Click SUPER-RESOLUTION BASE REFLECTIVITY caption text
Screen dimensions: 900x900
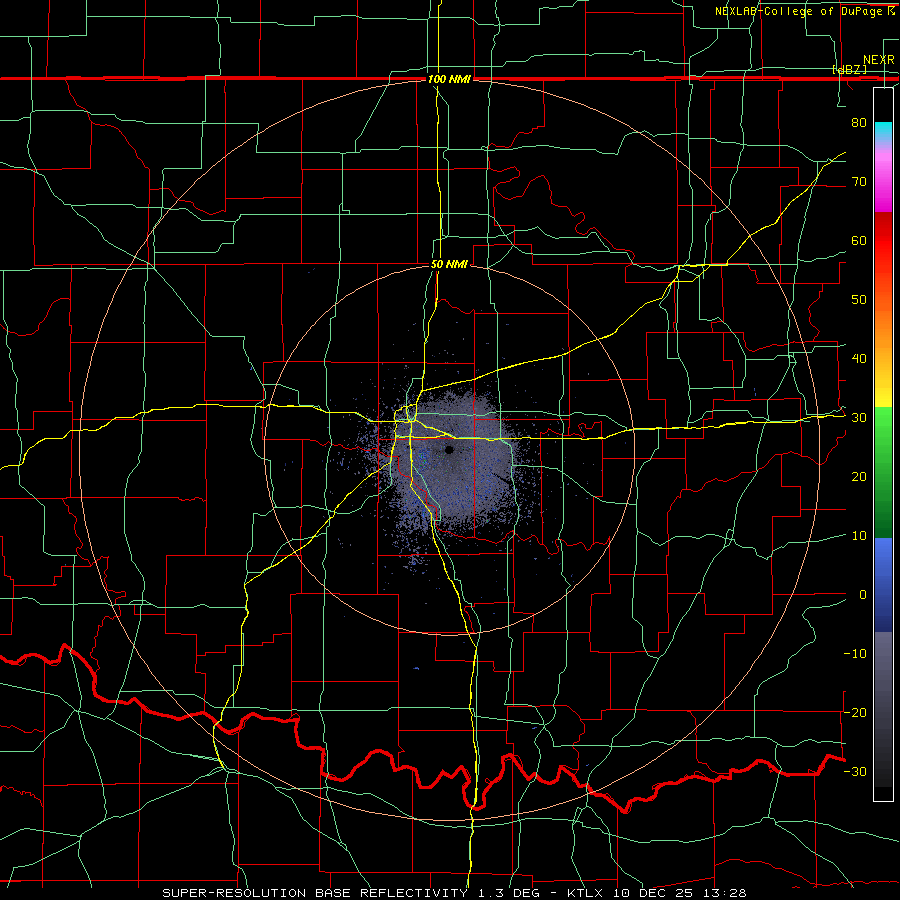coord(315,893)
